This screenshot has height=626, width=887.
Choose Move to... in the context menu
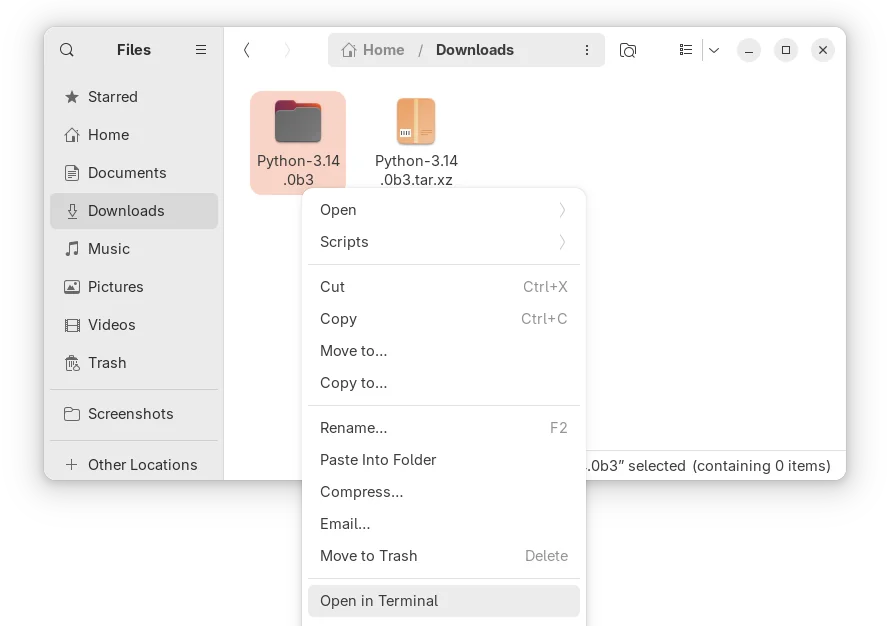(444, 351)
